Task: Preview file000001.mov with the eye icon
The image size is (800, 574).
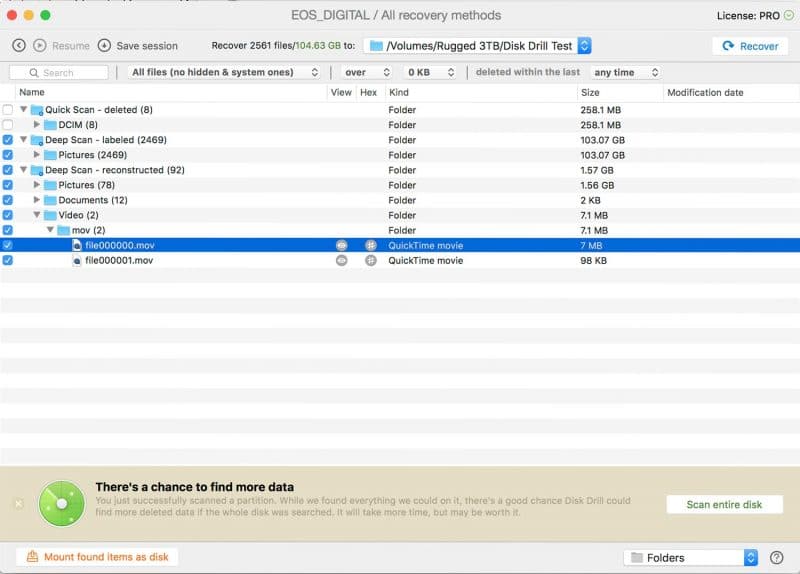Action: click(341, 260)
